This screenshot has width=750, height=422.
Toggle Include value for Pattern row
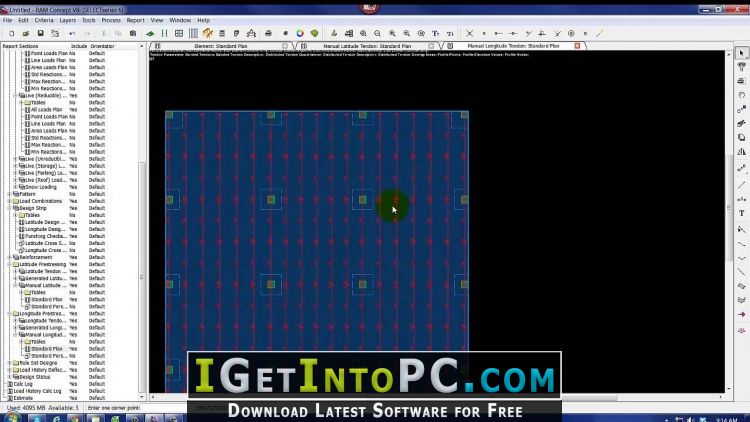72,194
